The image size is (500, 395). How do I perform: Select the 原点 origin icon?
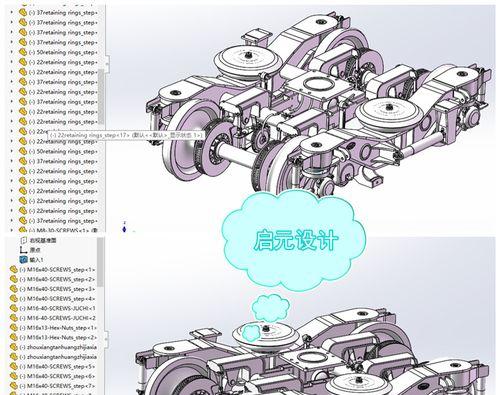click(23, 250)
